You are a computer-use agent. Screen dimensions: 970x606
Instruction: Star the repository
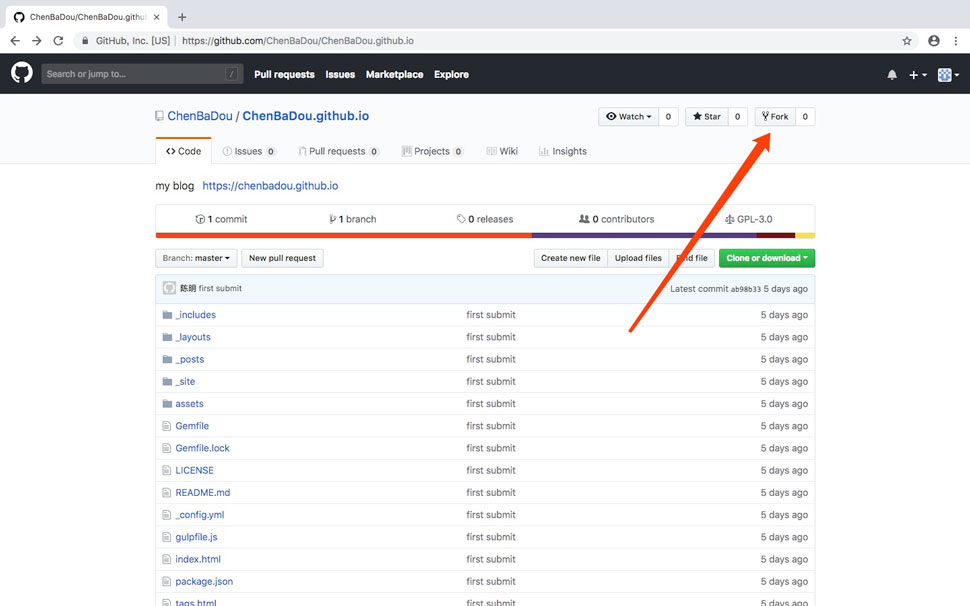[706, 116]
